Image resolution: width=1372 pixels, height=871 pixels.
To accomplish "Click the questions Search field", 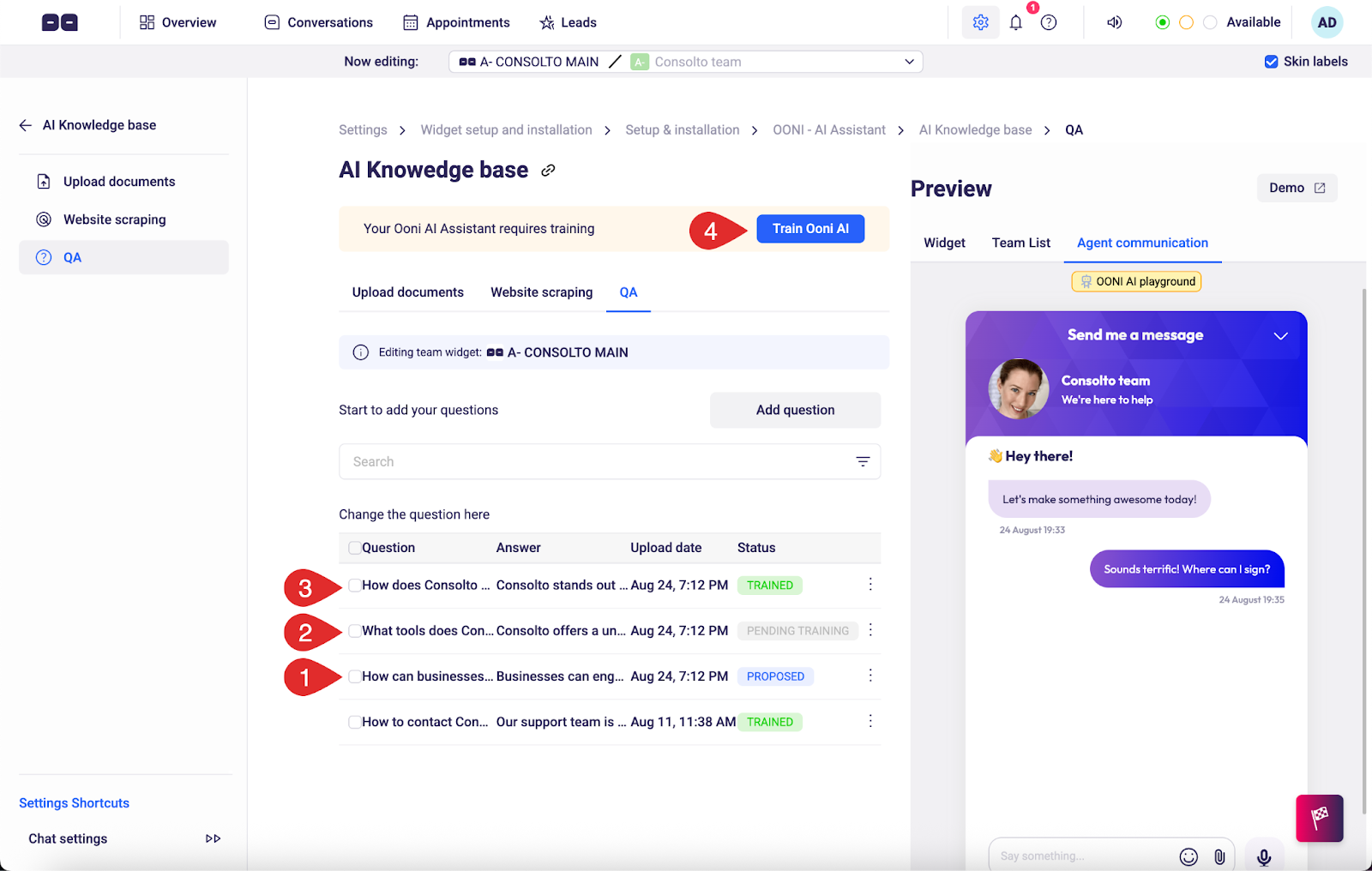I will (x=610, y=461).
